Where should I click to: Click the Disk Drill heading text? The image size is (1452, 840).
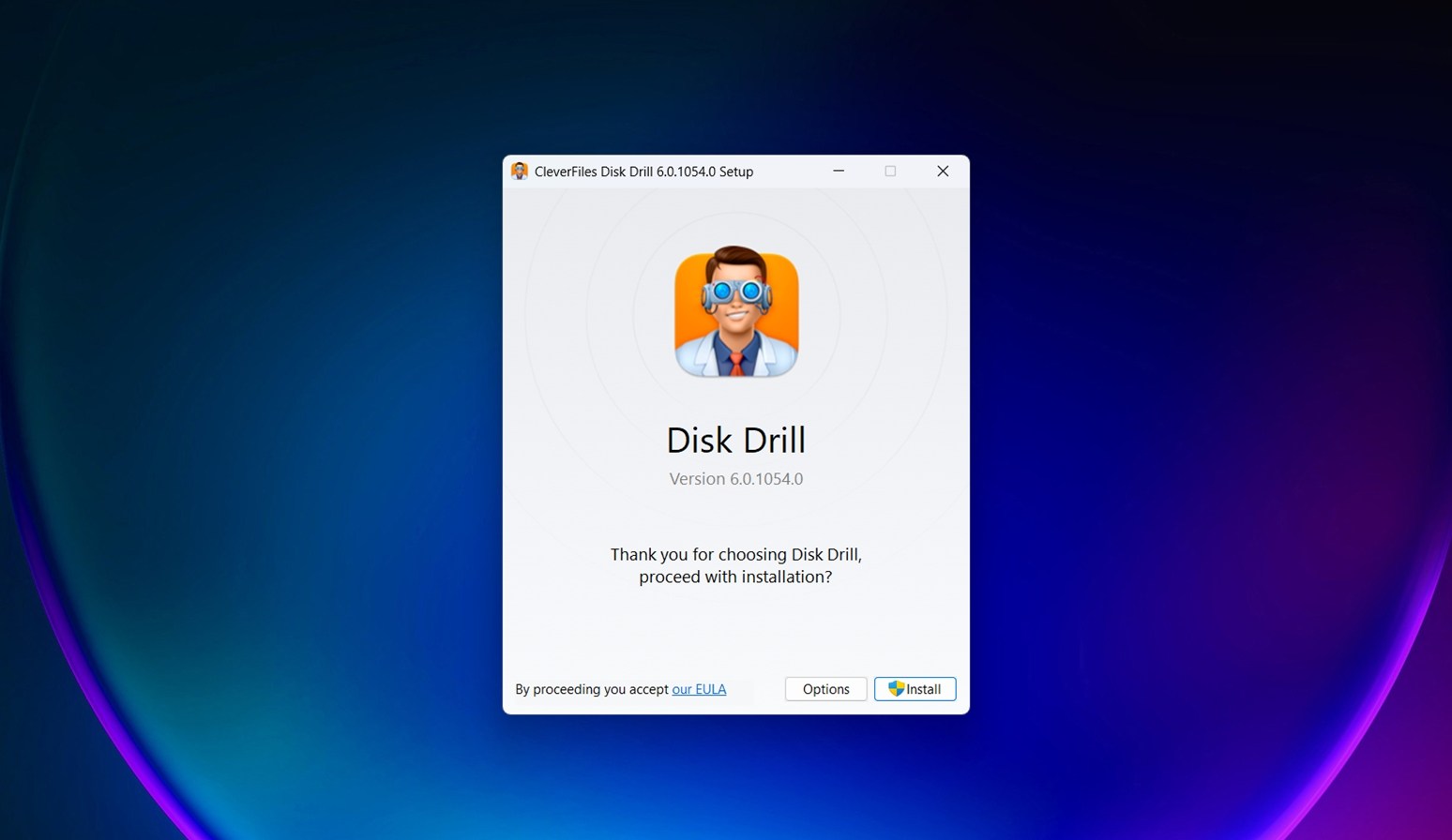736,440
